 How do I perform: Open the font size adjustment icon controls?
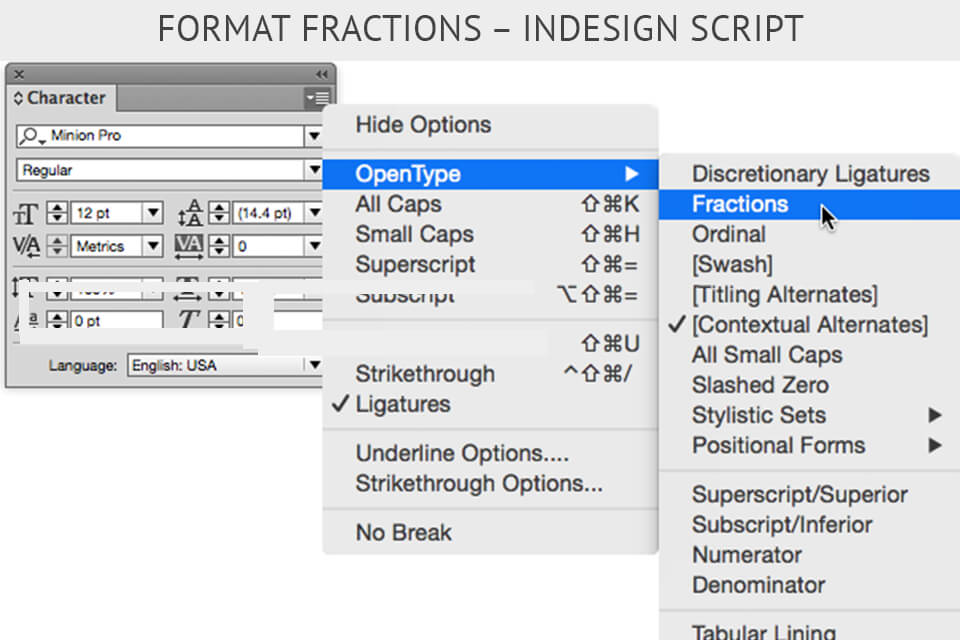tap(30, 212)
